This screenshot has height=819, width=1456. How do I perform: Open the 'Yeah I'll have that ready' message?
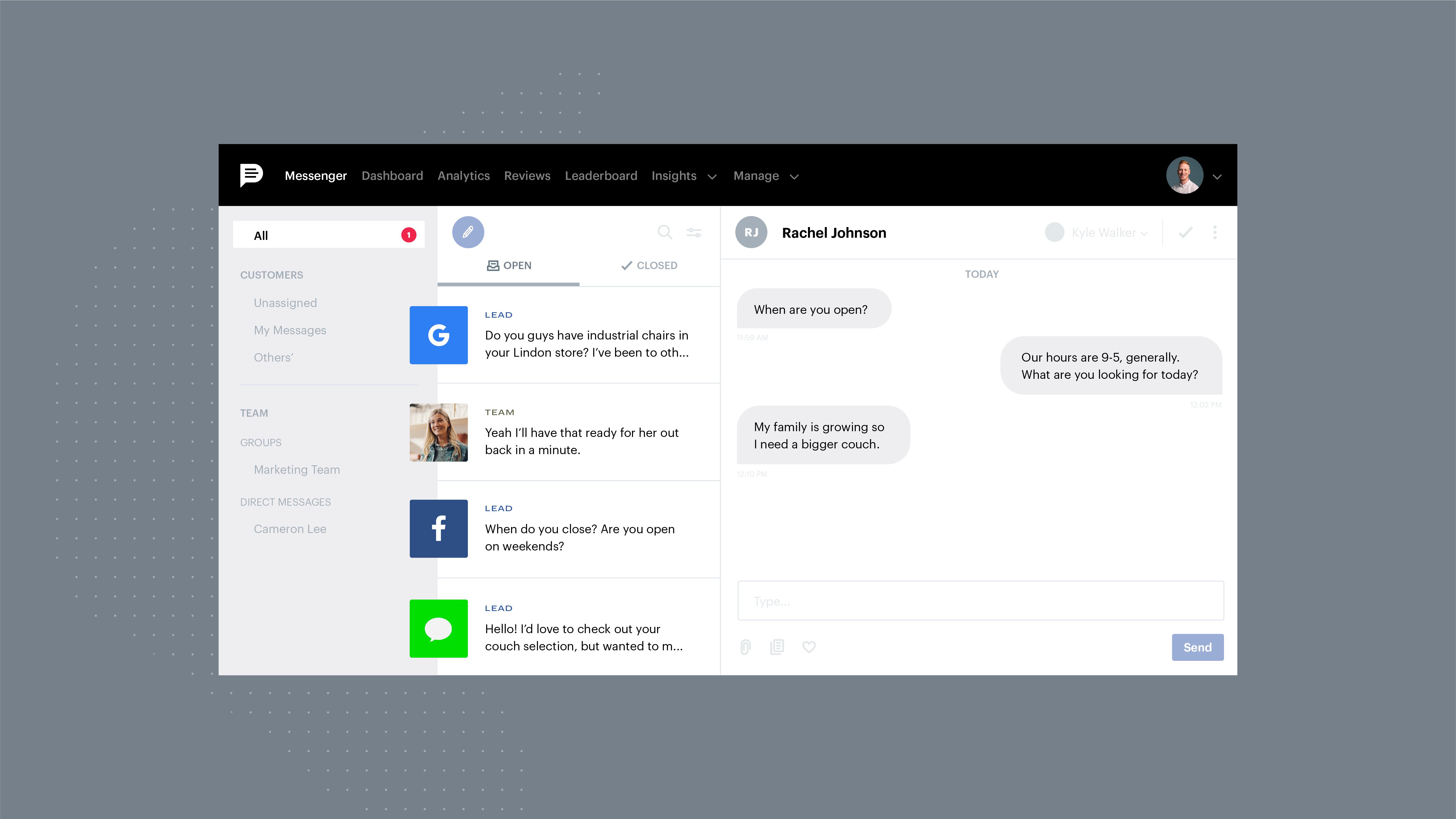(582, 442)
